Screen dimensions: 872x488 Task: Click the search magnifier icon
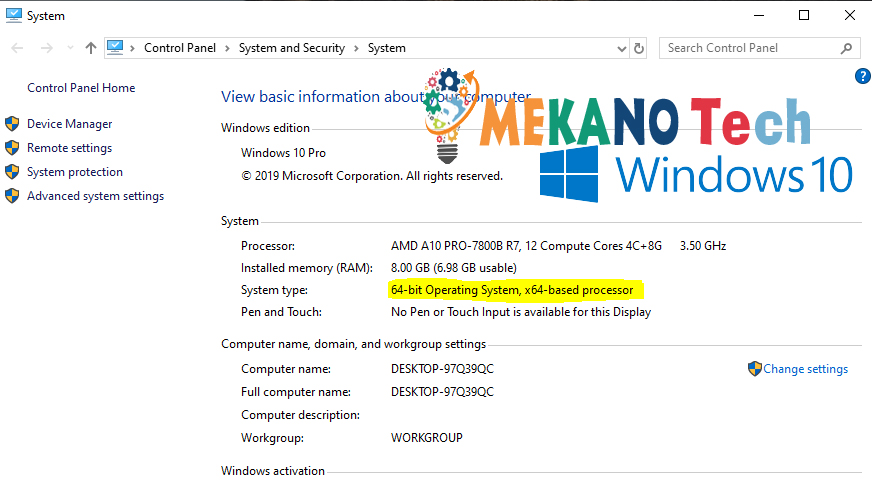click(846, 48)
